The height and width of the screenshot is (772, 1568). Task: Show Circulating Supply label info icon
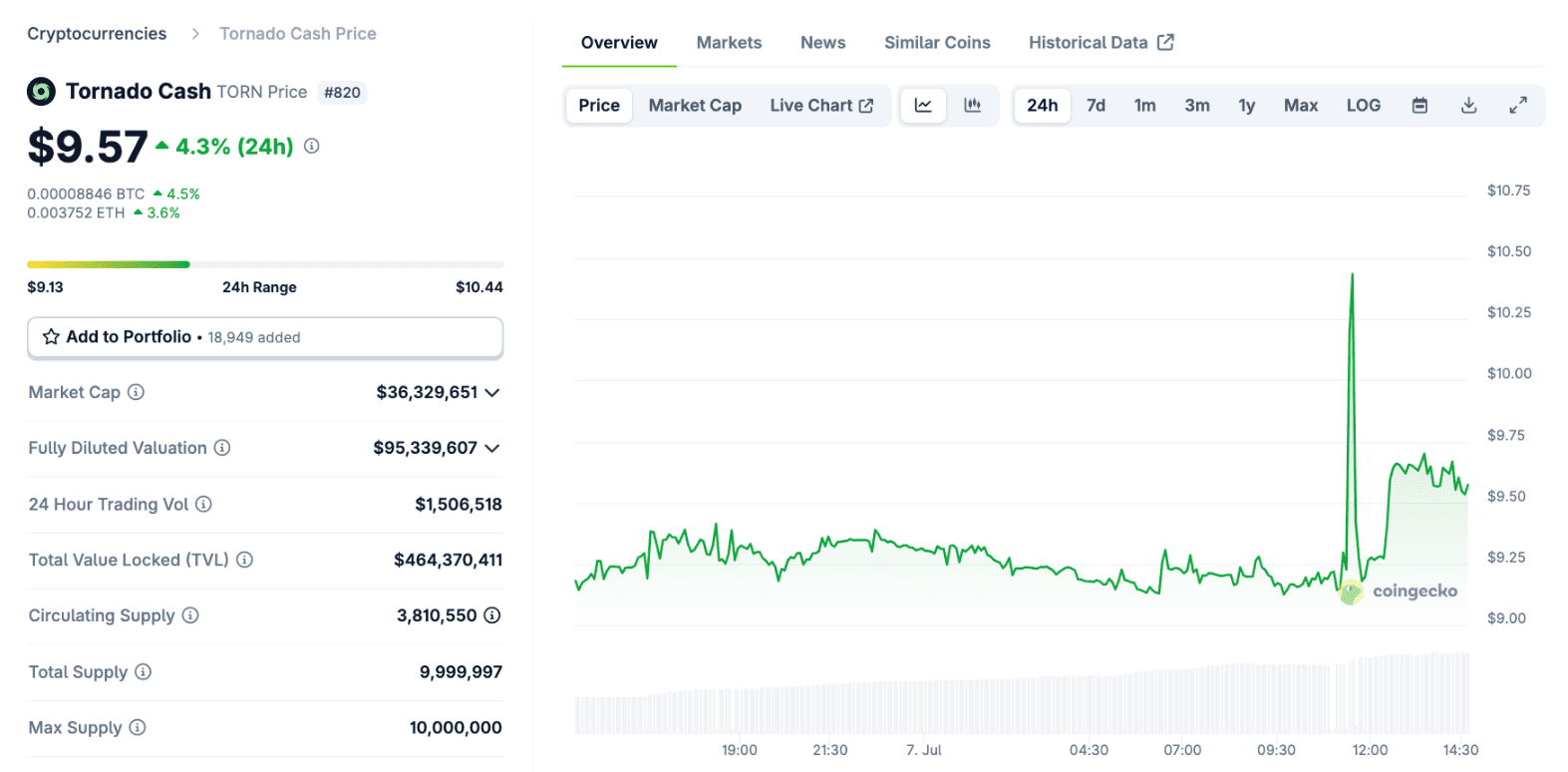click(190, 615)
